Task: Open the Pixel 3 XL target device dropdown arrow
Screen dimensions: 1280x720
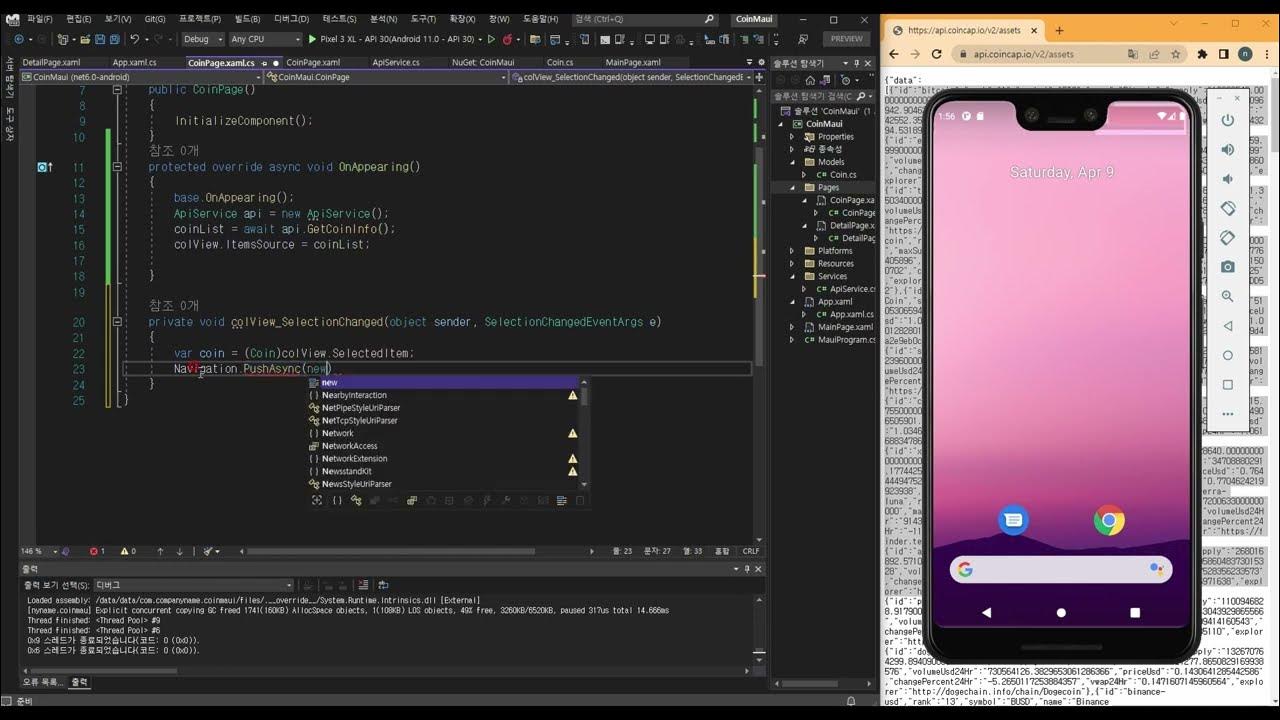Action: pyautogui.click(x=480, y=39)
